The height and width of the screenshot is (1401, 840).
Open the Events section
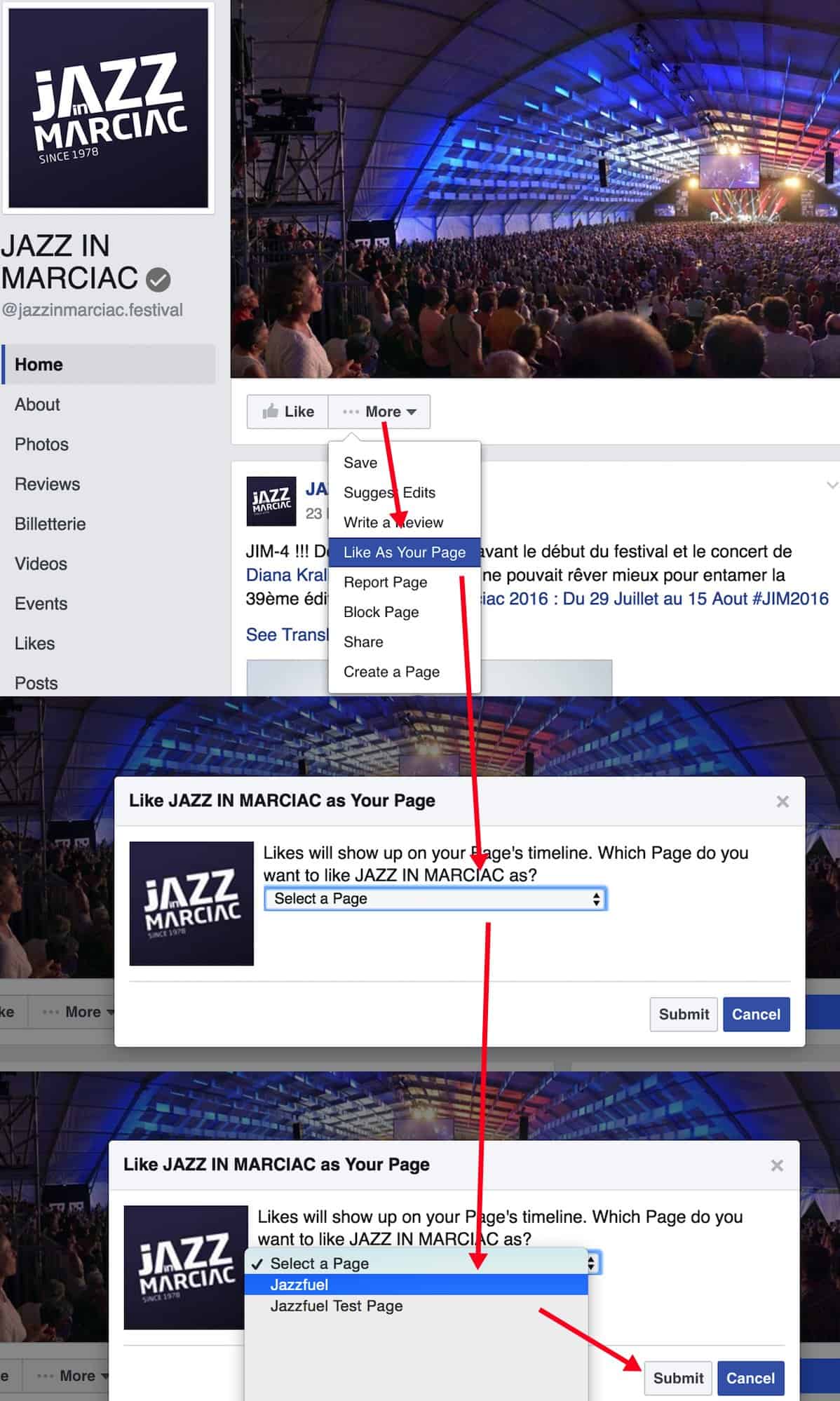(41, 604)
